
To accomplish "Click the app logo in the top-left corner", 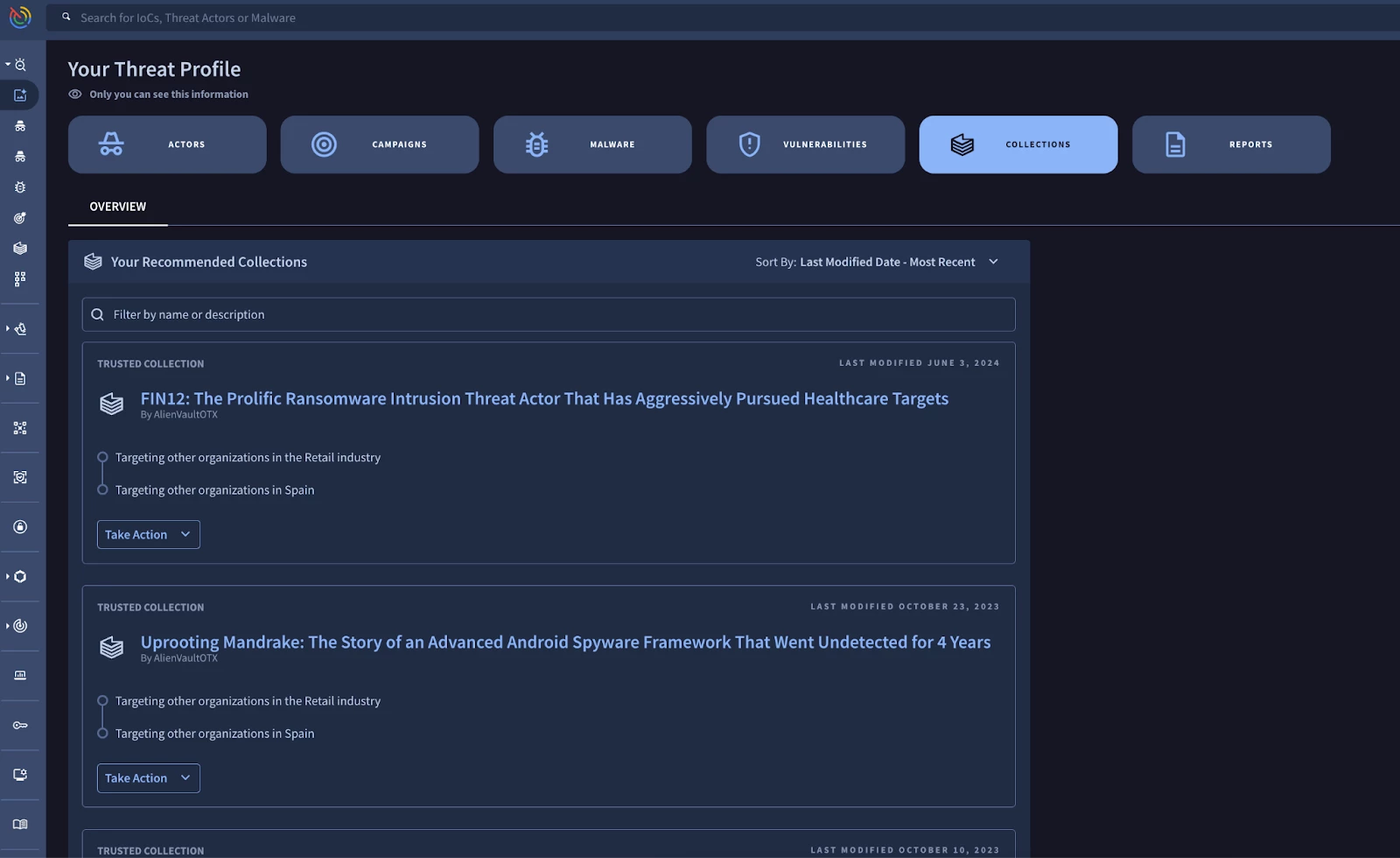I will pos(20,17).
